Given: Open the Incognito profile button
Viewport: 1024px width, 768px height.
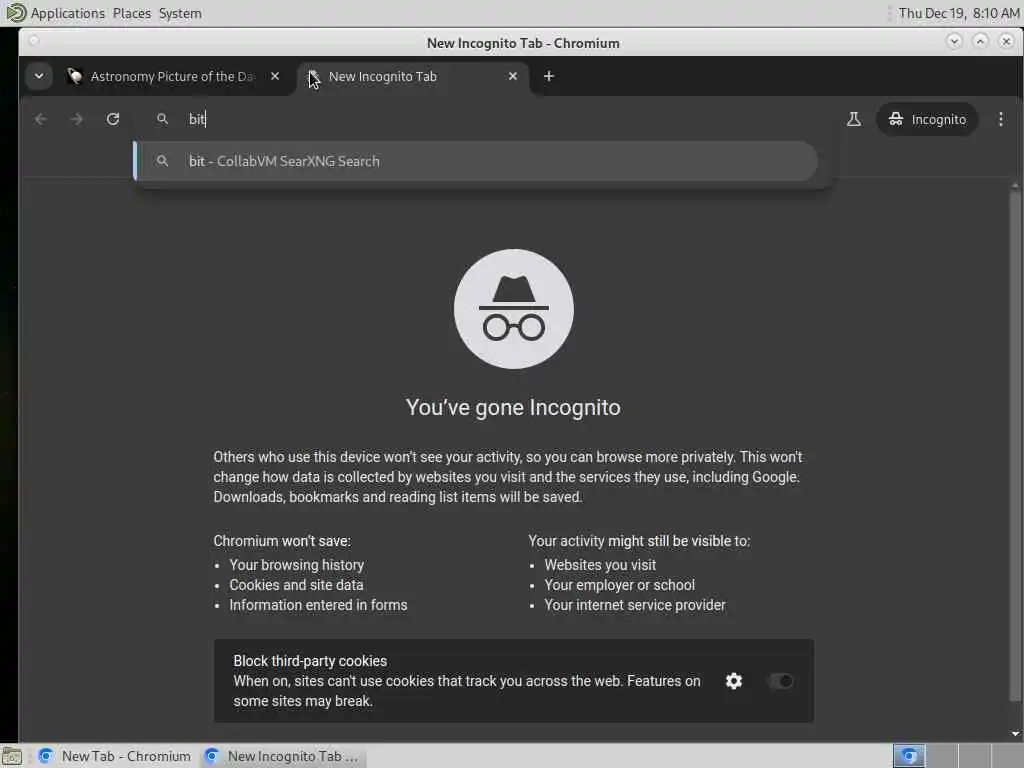Looking at the screenshot, I should (x=927, y=119).
